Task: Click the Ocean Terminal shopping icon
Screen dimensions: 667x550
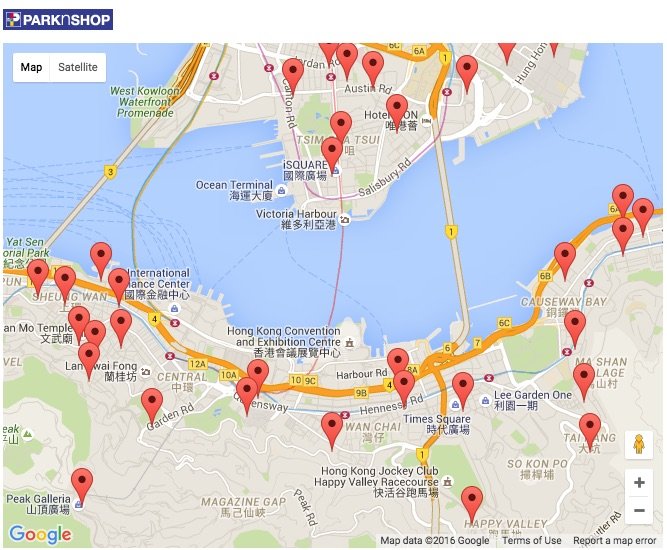Action: click(281, 191)
